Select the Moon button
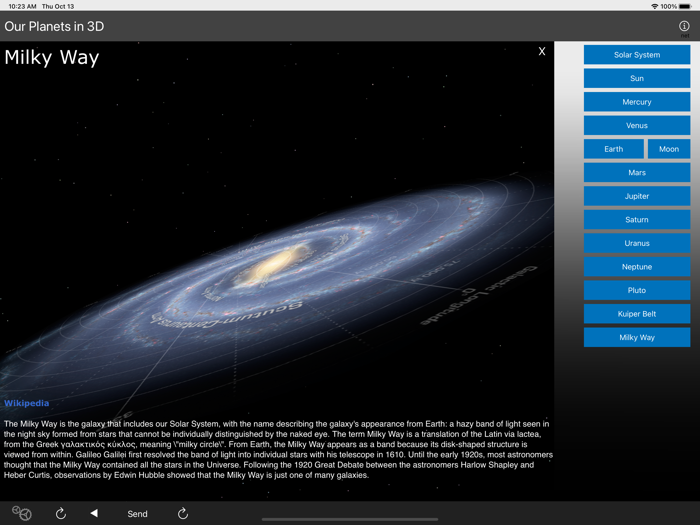700x525 pixels. point(669,149)
